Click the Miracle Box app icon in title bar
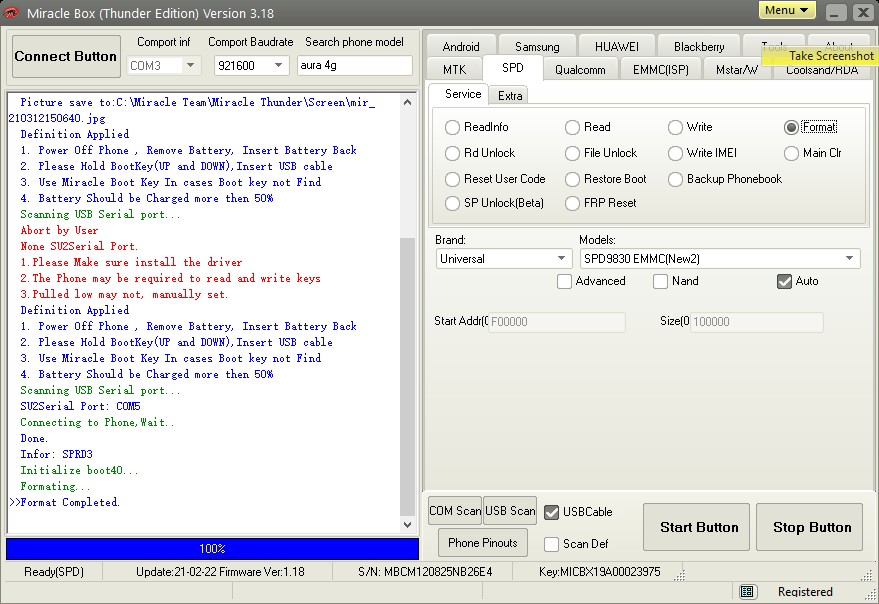Viewport: 879px width, 604px height. 11,12
